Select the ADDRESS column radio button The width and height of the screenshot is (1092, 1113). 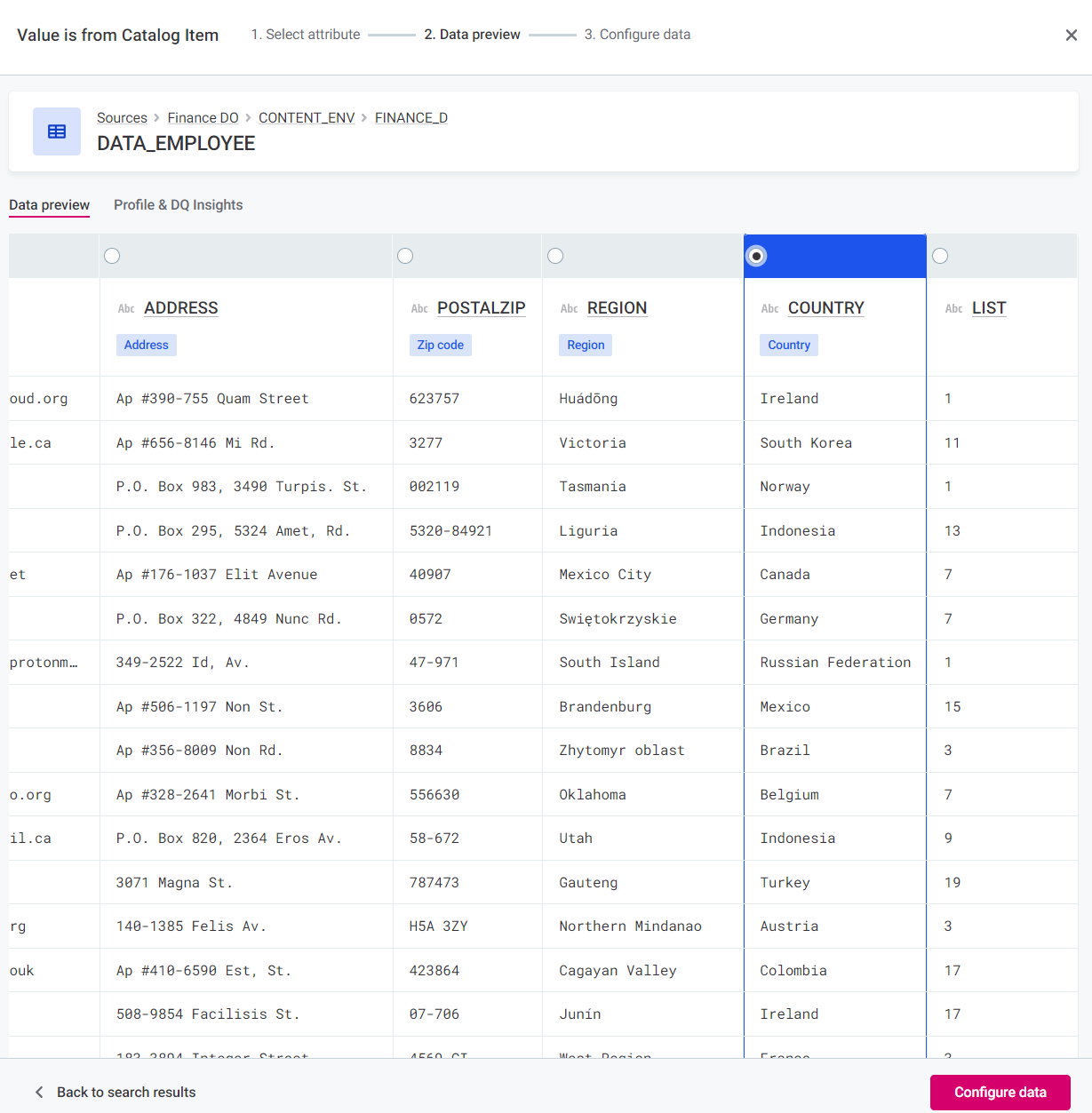[x=112, y=256]
